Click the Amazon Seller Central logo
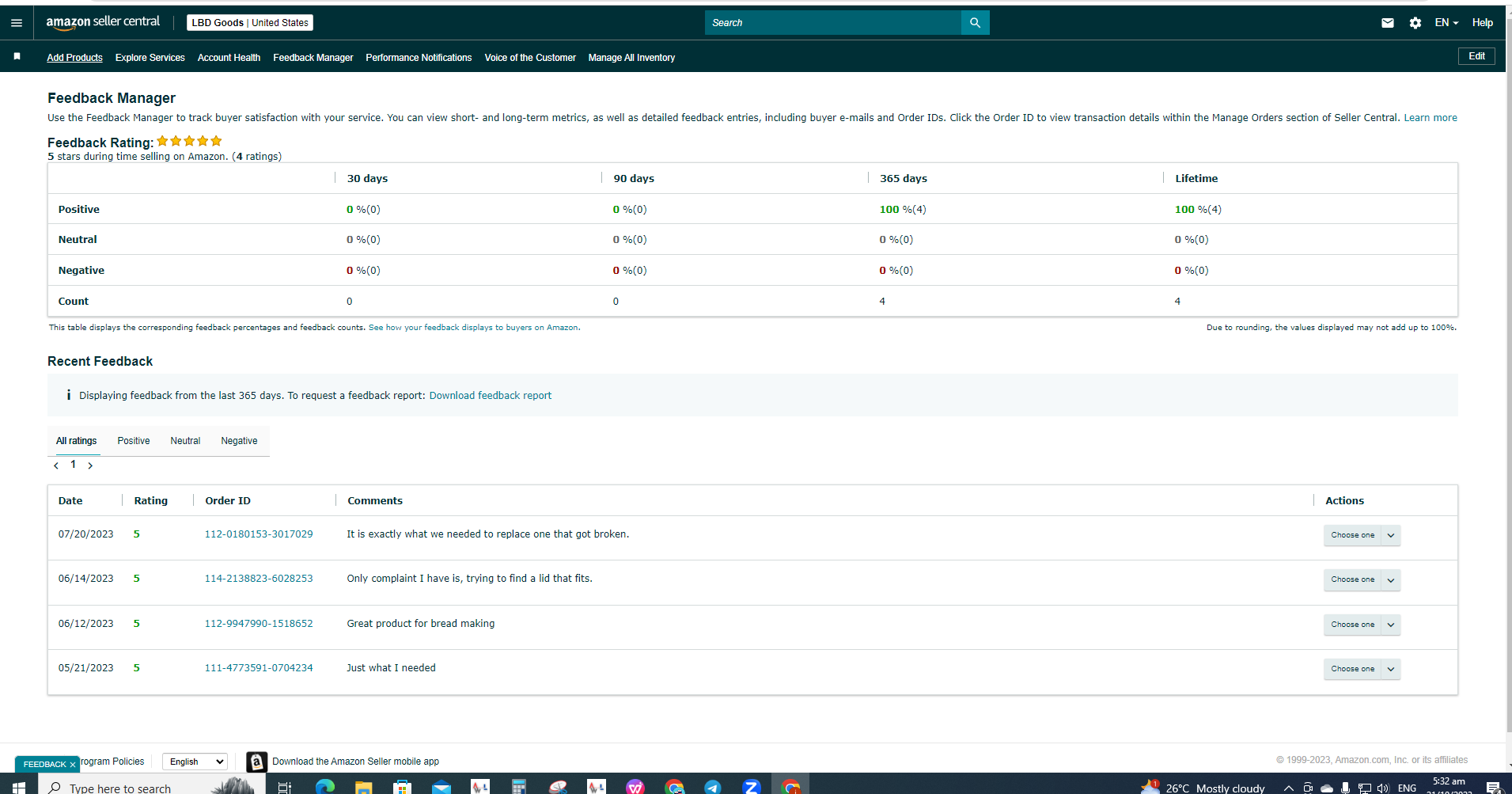 (103, 22)
